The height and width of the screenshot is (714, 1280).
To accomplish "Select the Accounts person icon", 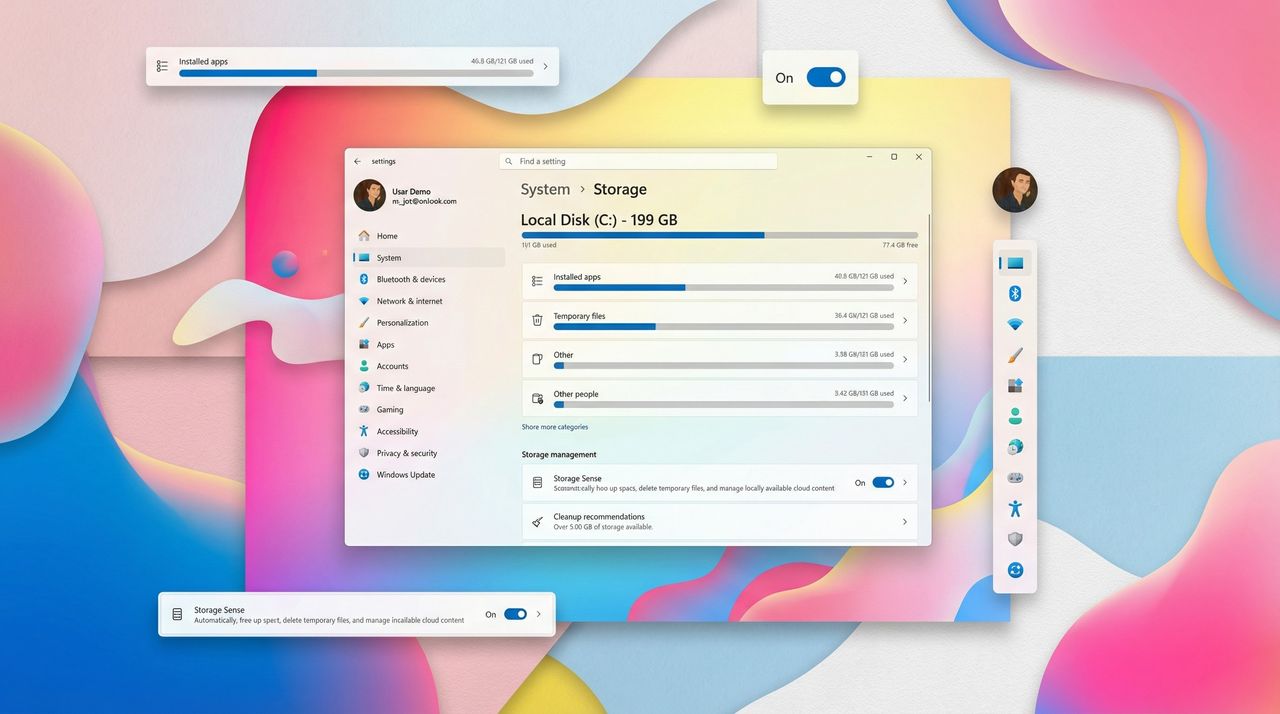I will pyautogui.click(x=364, y=366).
